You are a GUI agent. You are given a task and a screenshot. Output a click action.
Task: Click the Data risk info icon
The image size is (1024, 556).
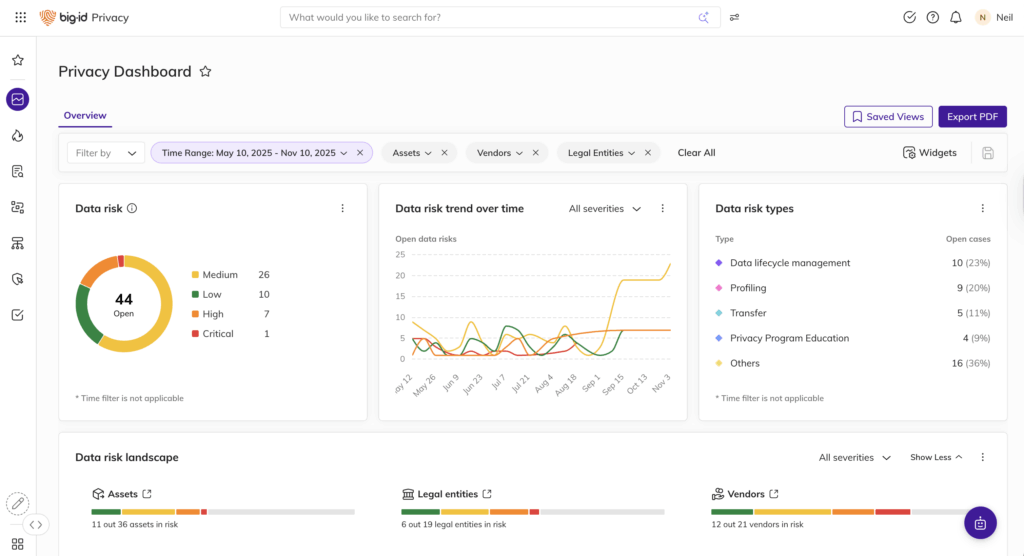132,209
